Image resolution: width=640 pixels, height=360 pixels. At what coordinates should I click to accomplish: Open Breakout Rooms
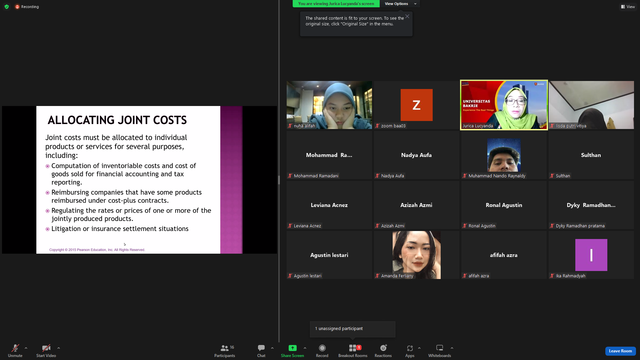353,350
